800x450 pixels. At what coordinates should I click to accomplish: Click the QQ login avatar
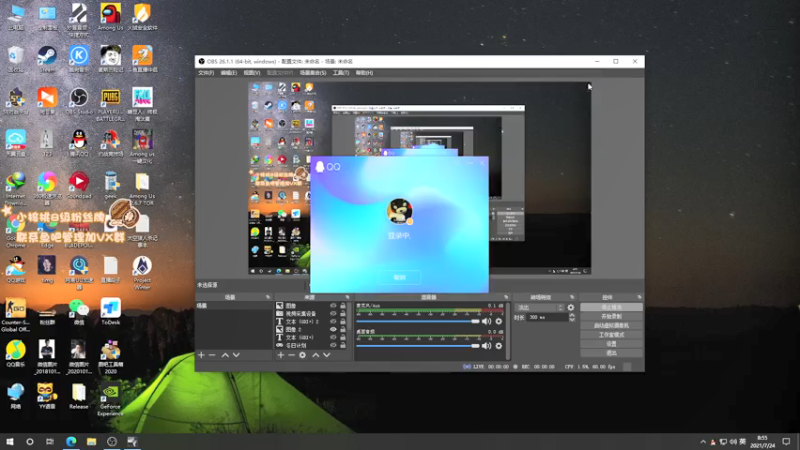tap(399, 211)
